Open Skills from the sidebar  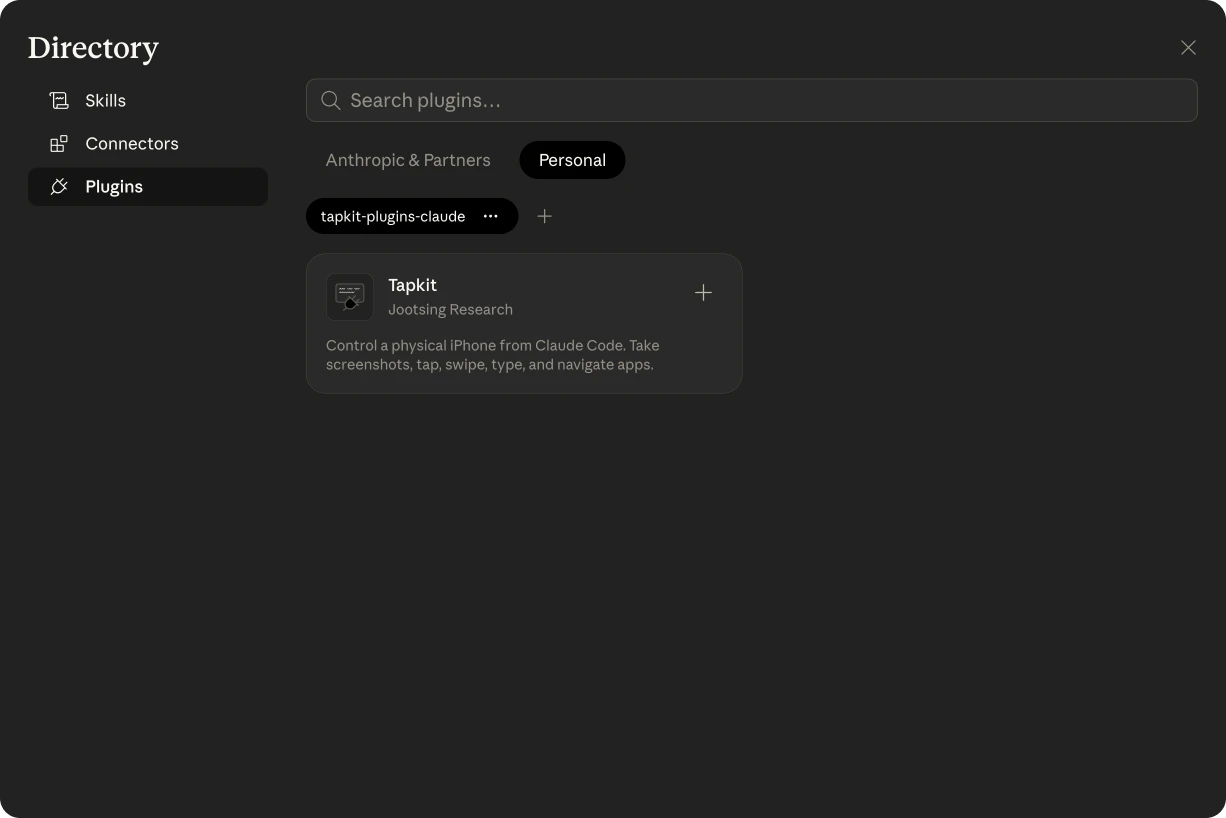coord(106,100)
